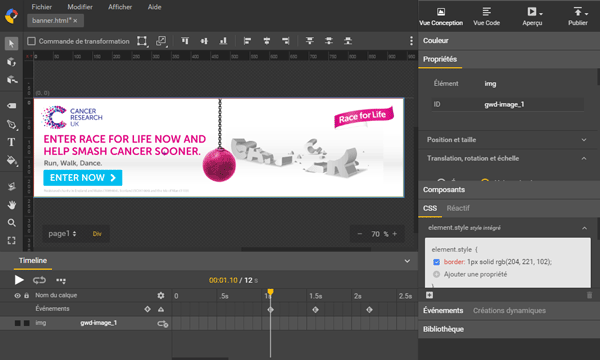
Task: Distribute selection by top edges
Action: 310,41
